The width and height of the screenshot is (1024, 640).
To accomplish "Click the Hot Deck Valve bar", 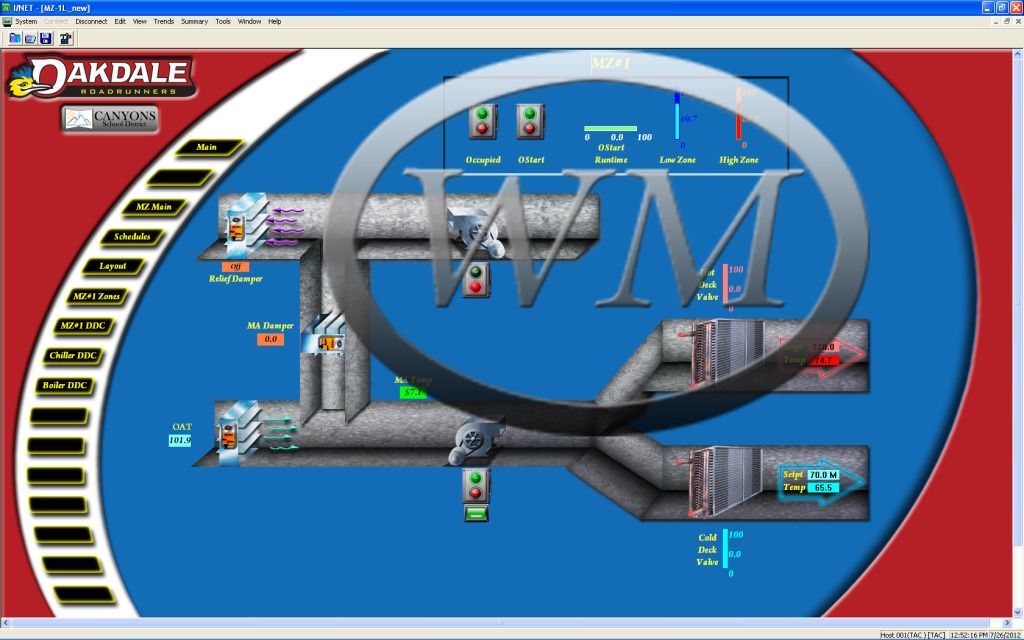I will coord(725,285).
